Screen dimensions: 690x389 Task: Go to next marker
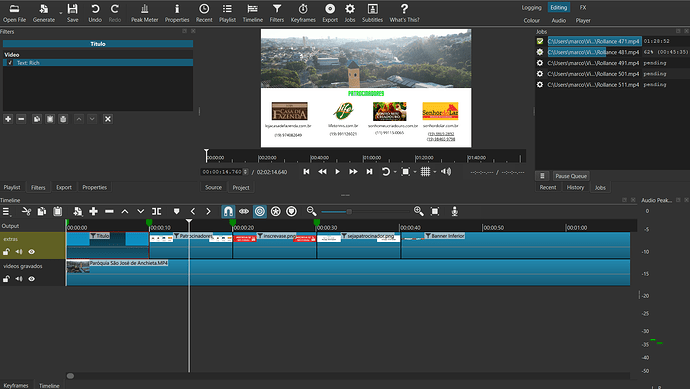[x=208, y=212]
